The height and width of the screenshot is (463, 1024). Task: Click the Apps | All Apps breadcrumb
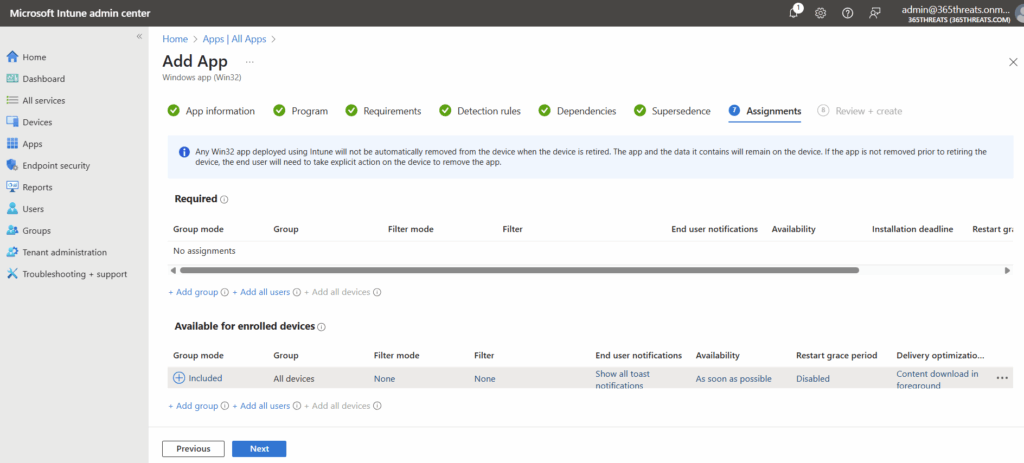(234, 39)
